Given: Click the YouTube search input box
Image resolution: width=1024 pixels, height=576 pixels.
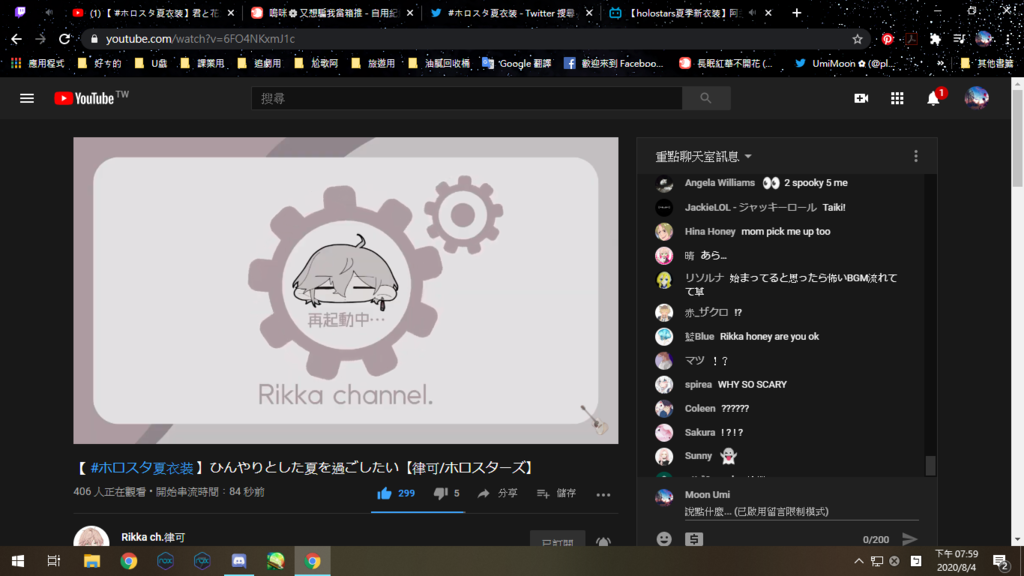Looking at the screenshot, I should [466, 98].
